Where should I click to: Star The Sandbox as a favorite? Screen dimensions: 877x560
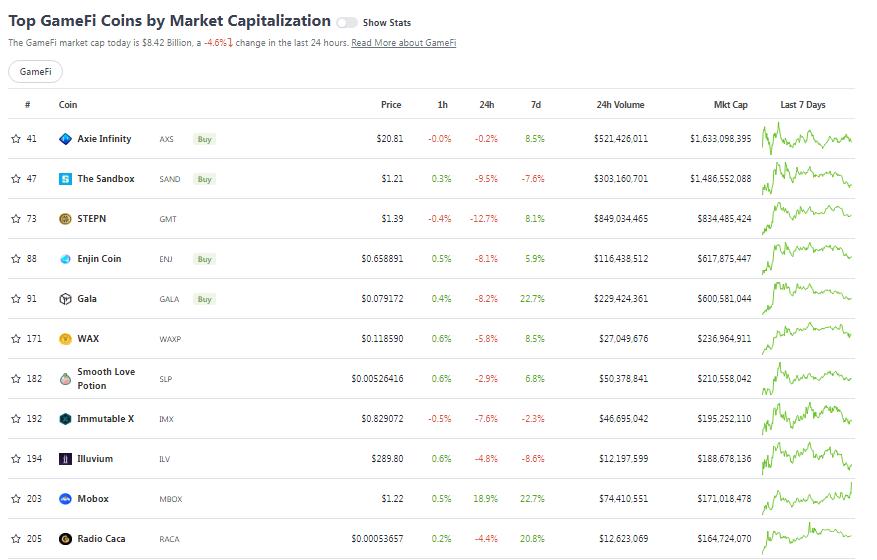tap(16, 179)
